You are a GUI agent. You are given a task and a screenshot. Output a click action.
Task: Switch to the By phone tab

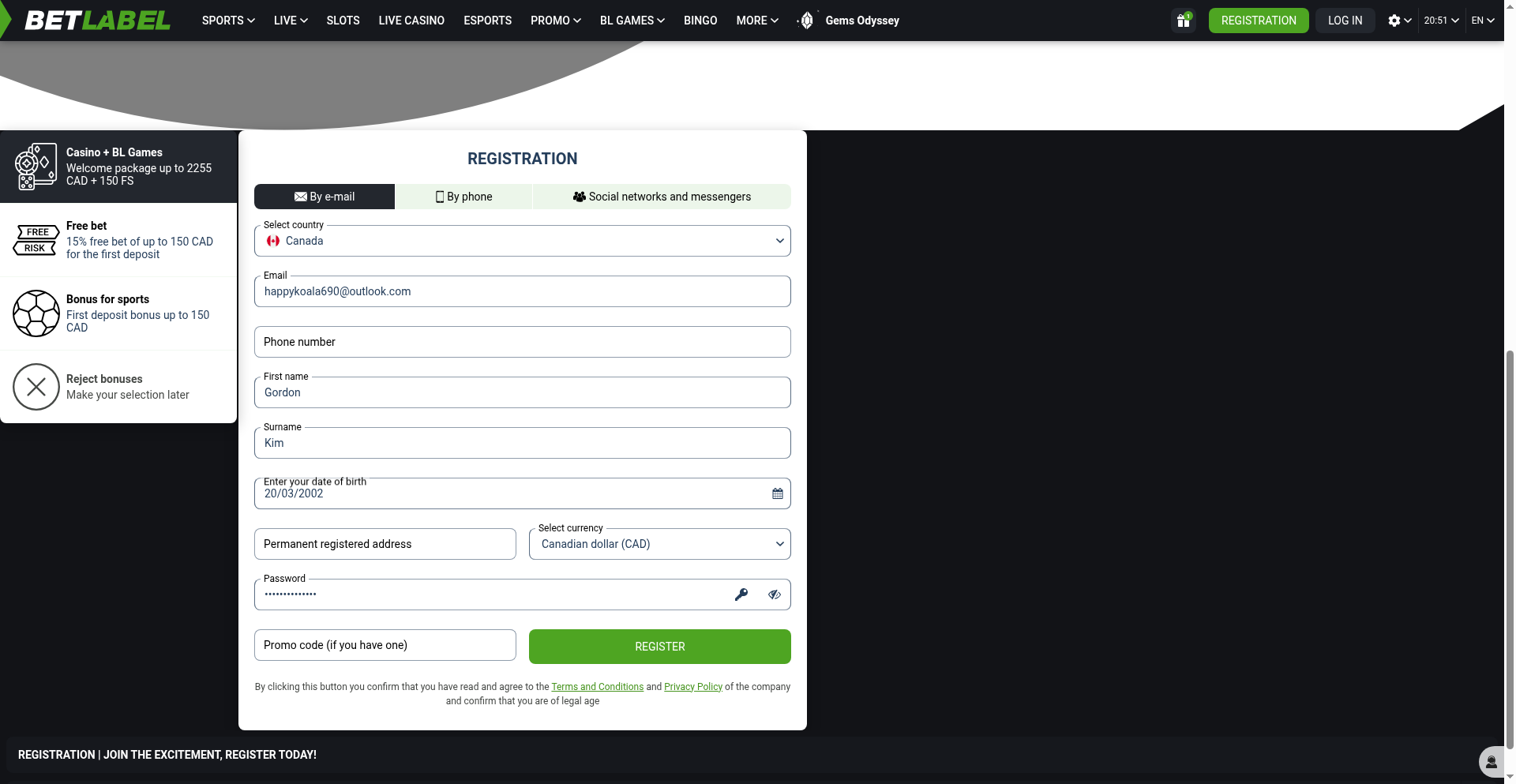(x=463, y=197)
